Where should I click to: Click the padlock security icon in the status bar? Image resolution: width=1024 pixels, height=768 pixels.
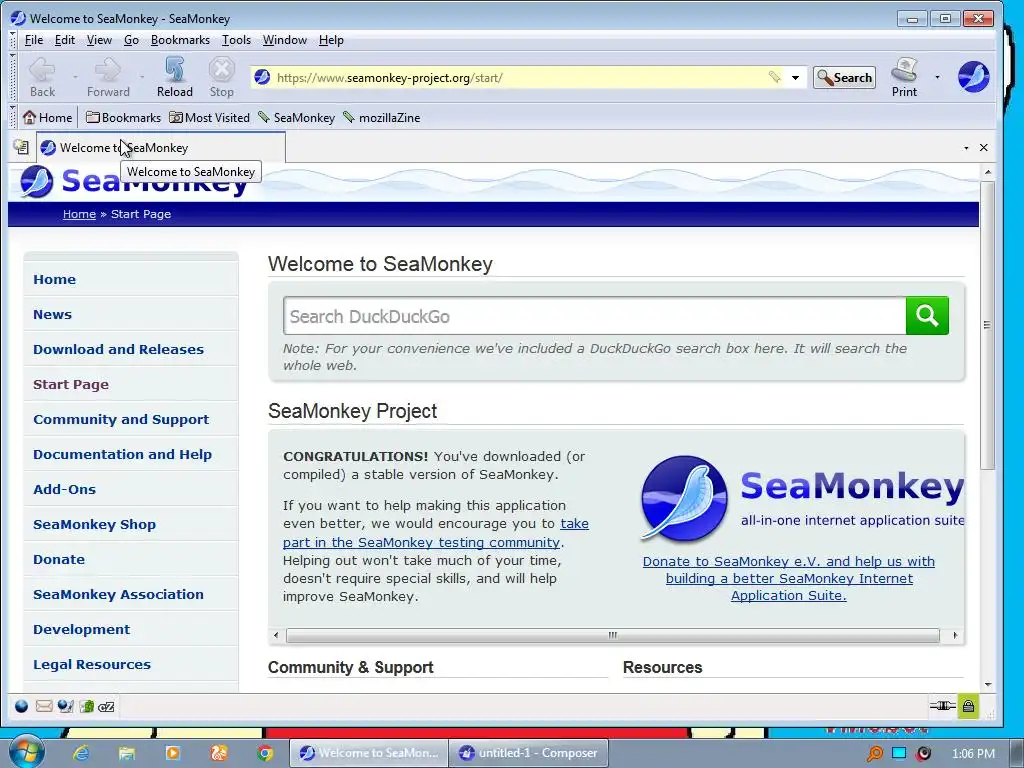pyautogui.click(x=968, y=706)
